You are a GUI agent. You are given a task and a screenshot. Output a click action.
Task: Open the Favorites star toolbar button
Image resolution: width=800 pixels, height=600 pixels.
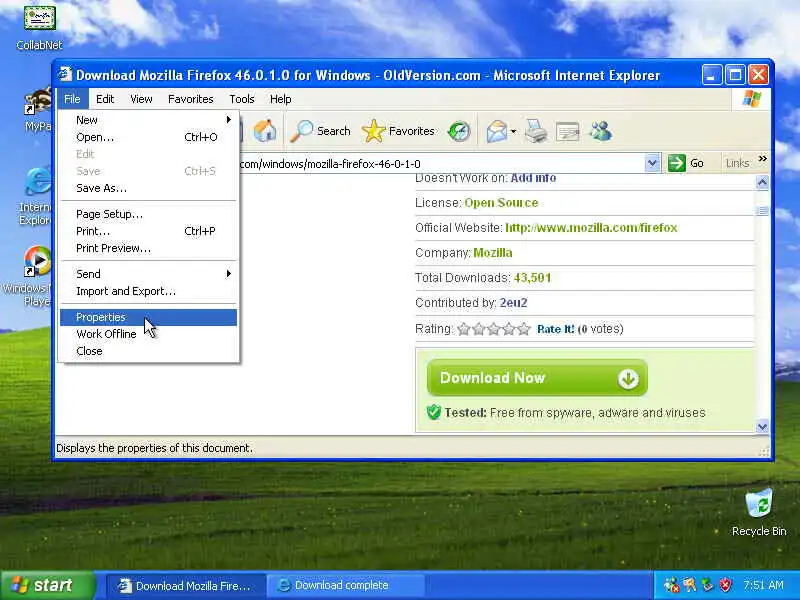point(398,131)
